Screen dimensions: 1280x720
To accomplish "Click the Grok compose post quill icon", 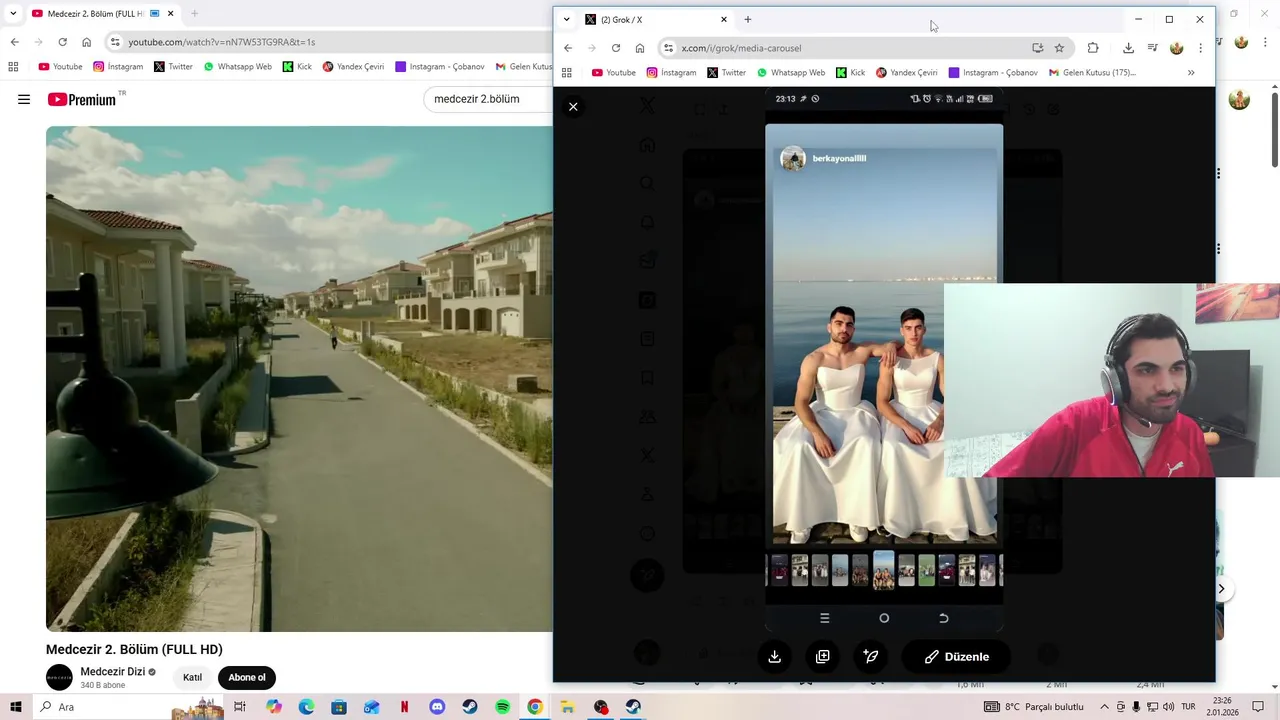I will pos(871,657).
